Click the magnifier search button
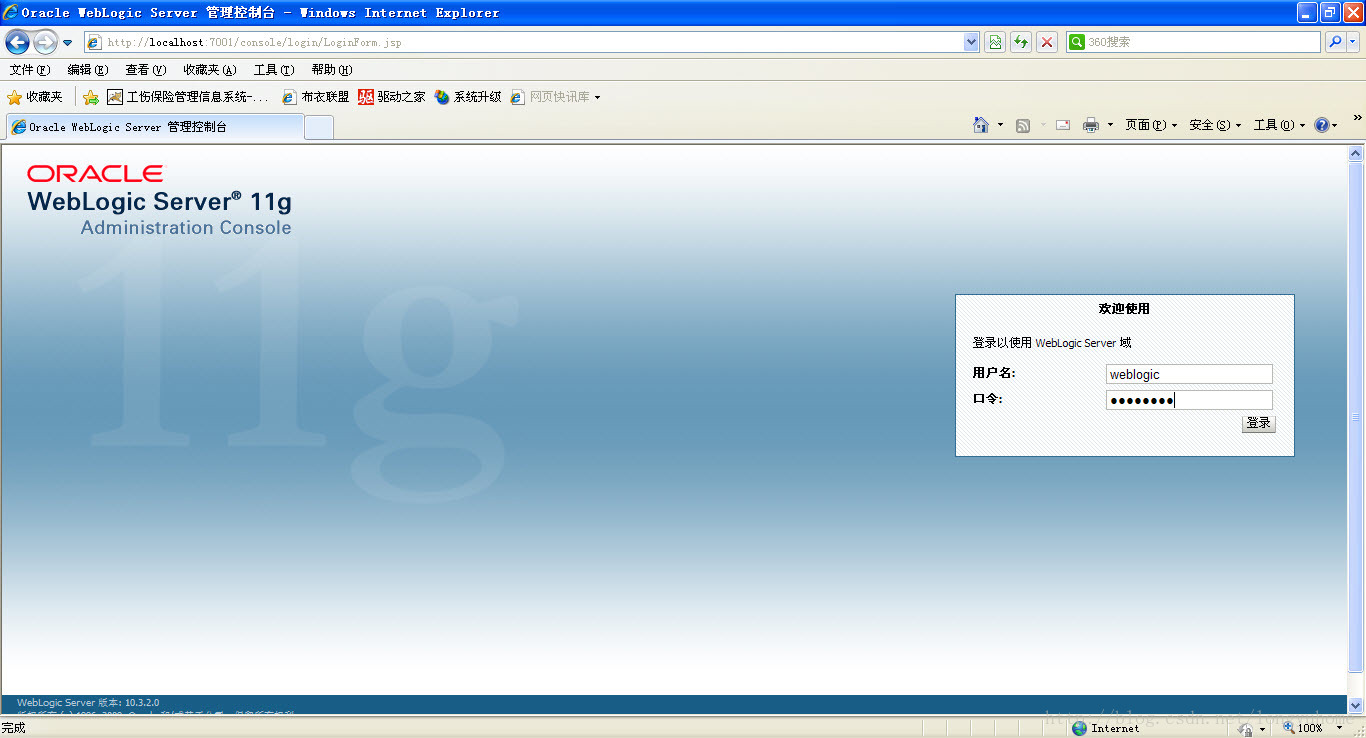 [1334, 42]
